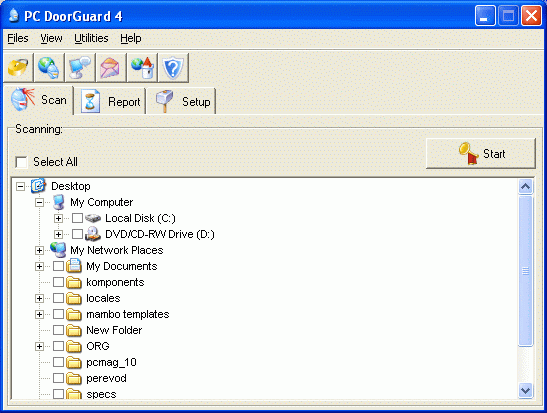Click the DVD/CD-RW Drive (D:) disc icon
The image size is (547, 413).
coord(93,234)
